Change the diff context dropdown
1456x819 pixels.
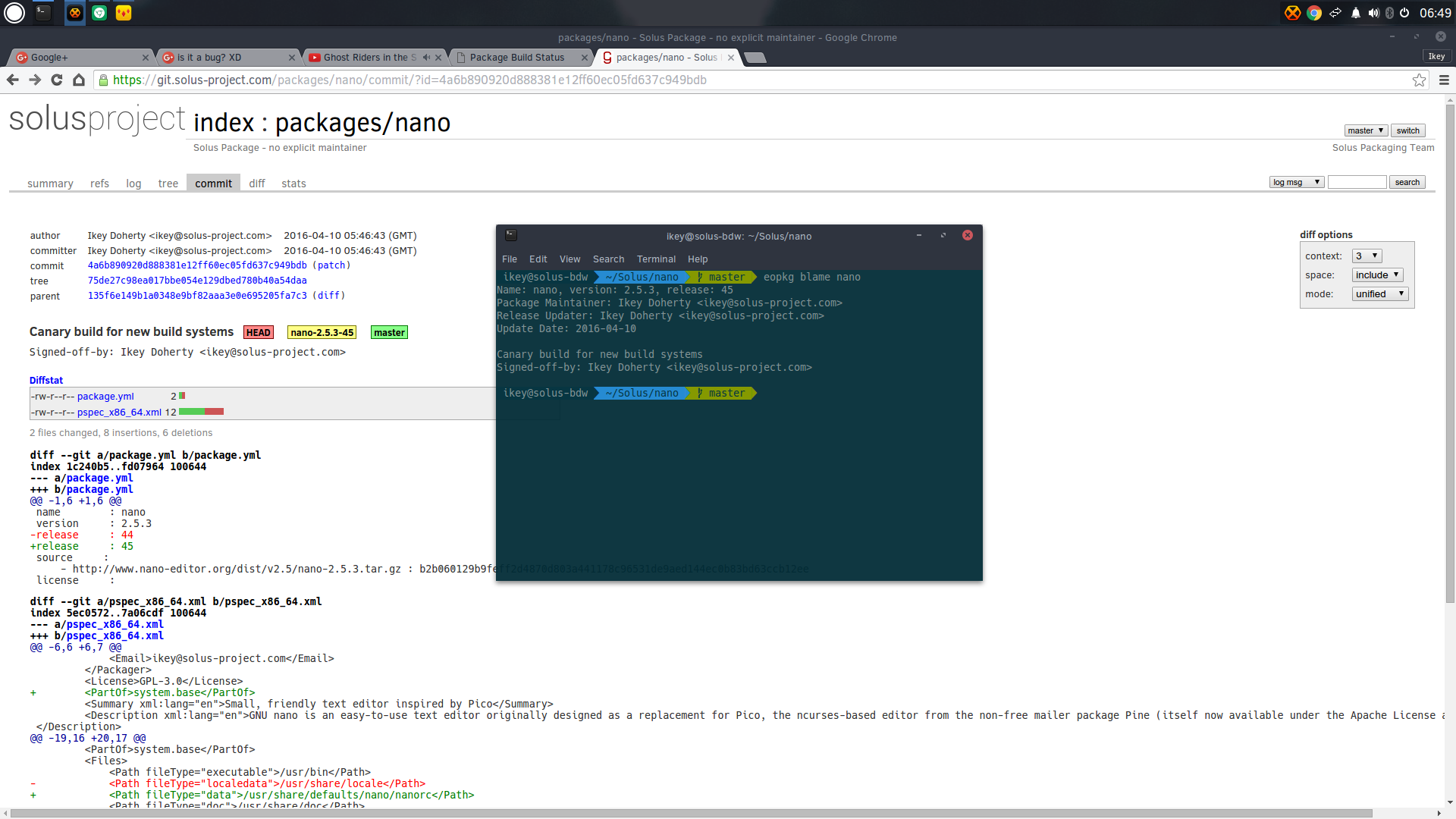[1367, 256]
